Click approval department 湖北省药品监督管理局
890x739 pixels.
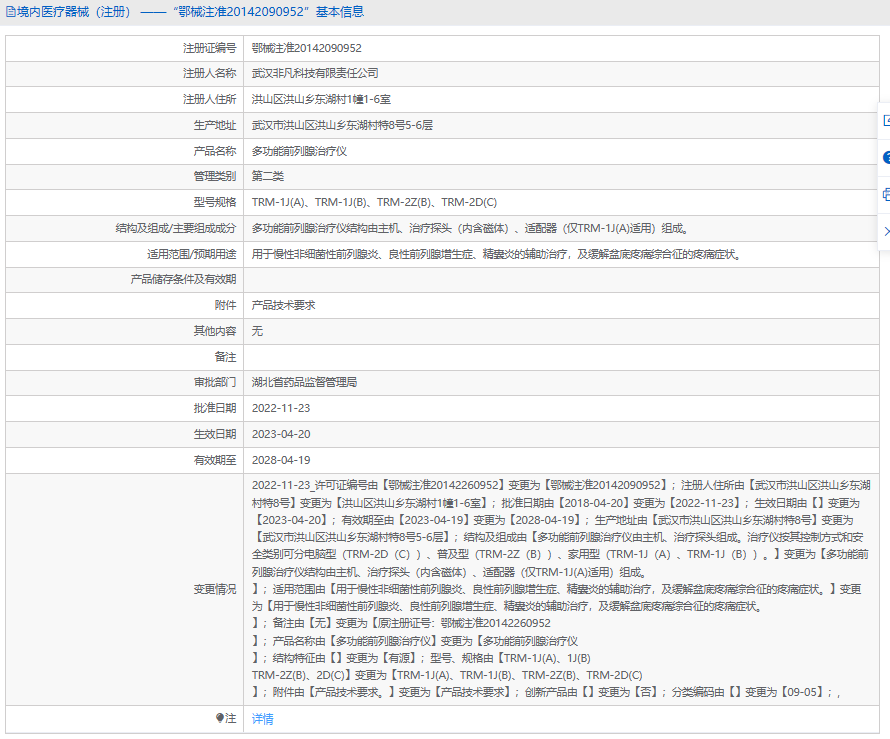click(x=304, y=382)
